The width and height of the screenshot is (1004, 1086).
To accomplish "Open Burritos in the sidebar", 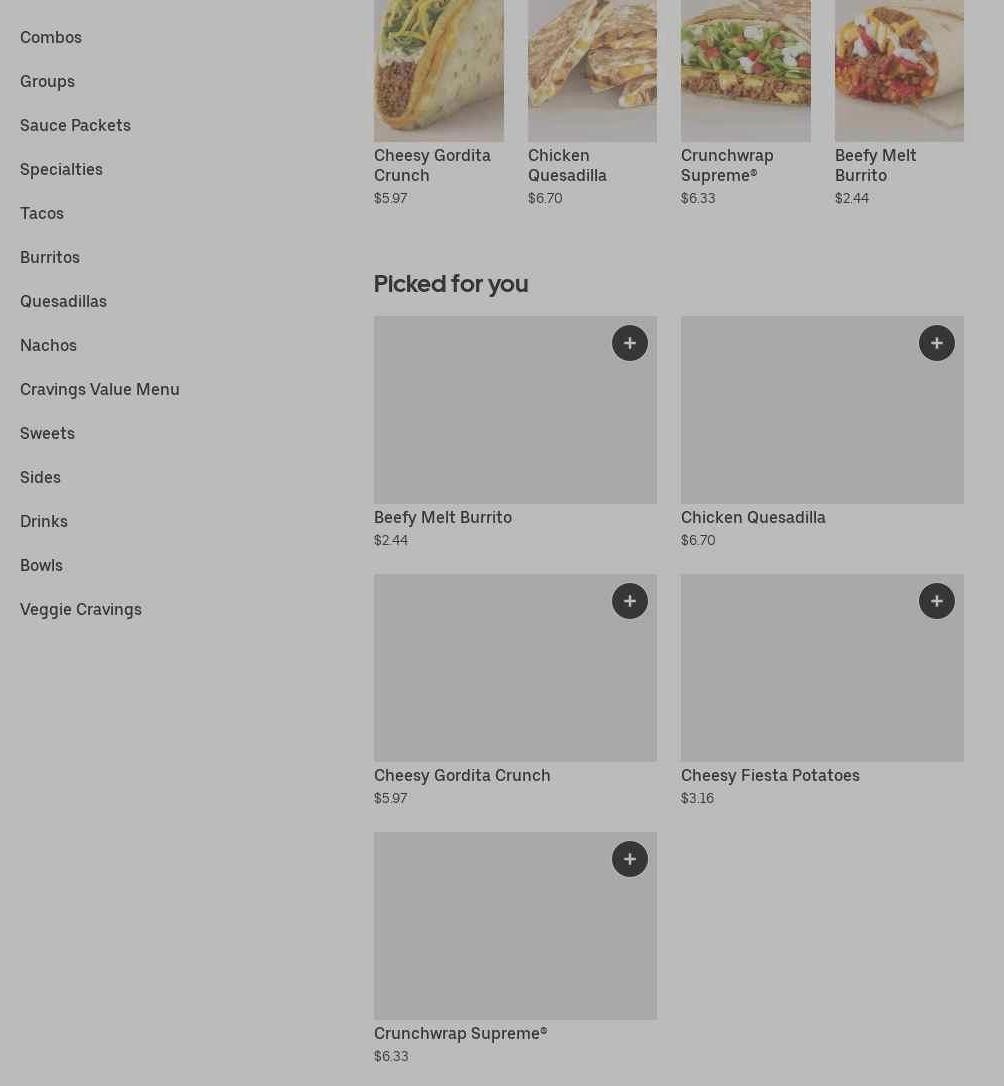I will click(50, 257).
